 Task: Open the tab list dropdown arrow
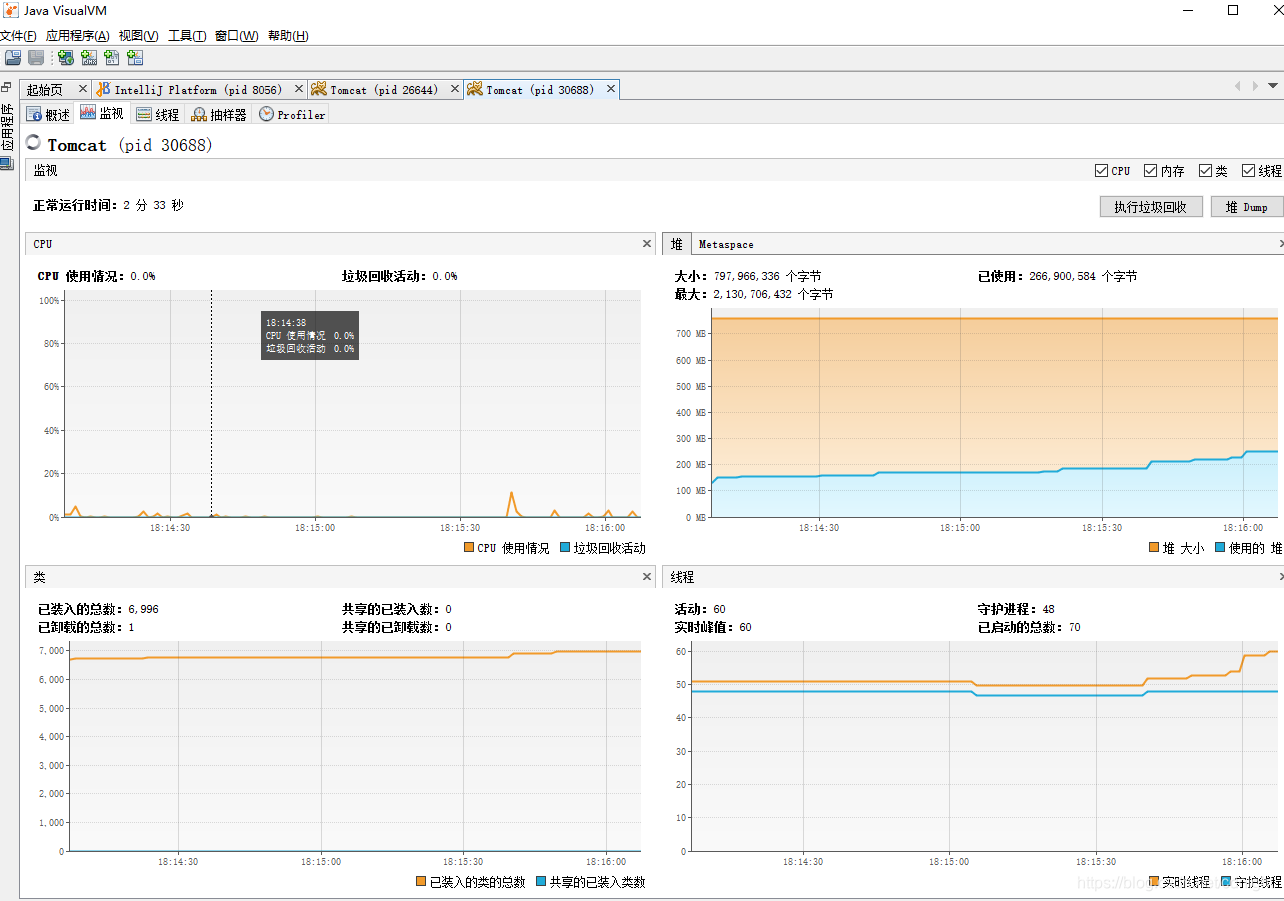(x=1273, y=86)
